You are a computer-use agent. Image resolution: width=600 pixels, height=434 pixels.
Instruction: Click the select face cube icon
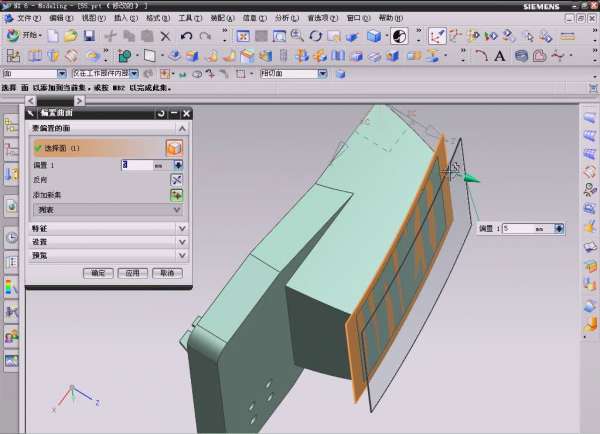[x=175, y=148]
